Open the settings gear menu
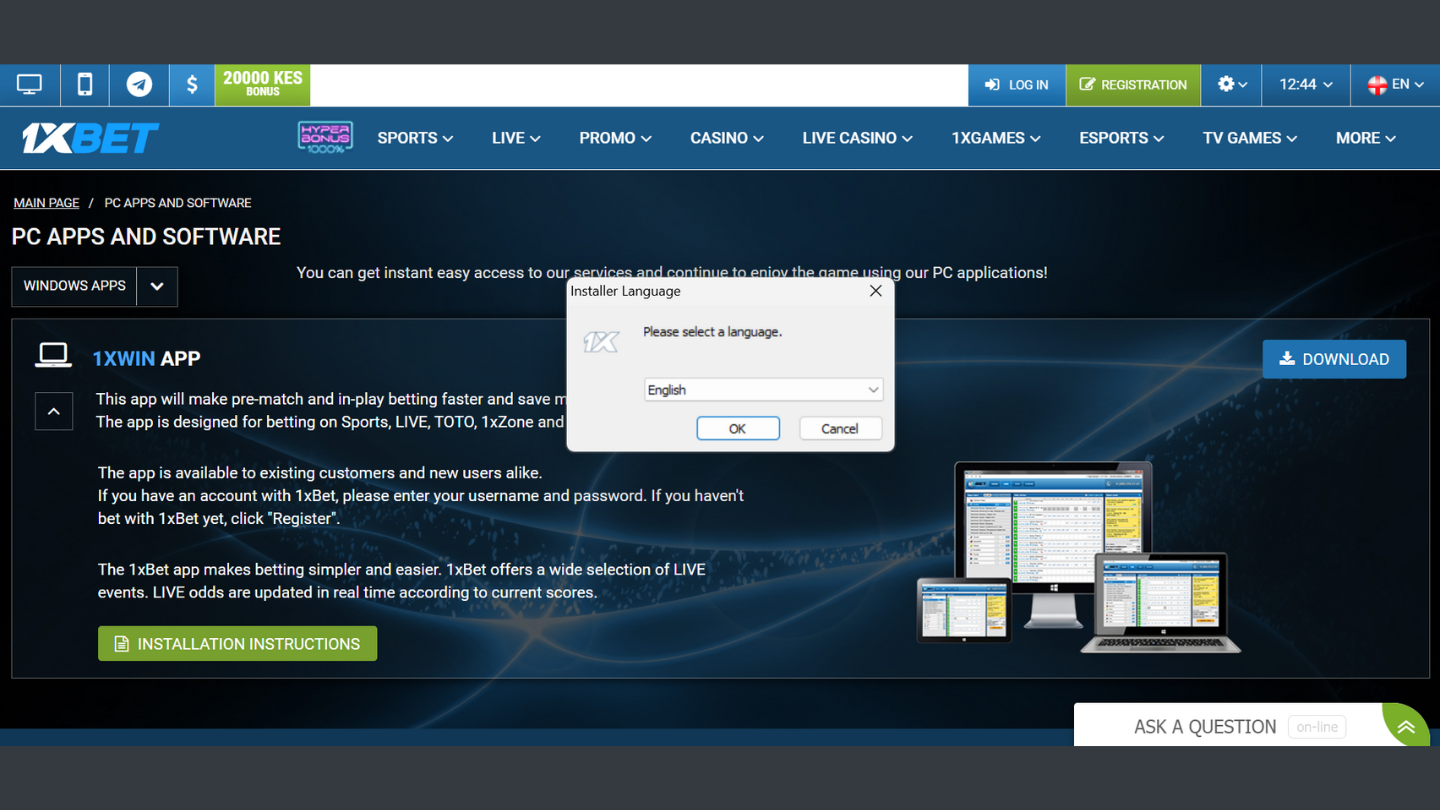Viewport: 1440px width, 810px height. click(1232, 85)
